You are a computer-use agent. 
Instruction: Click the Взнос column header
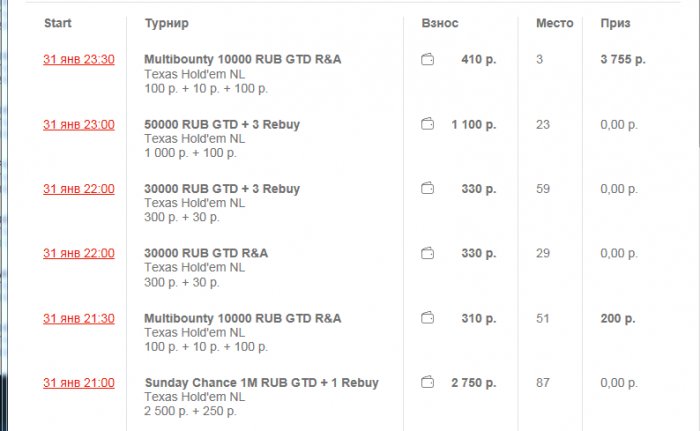pos(440,22)
